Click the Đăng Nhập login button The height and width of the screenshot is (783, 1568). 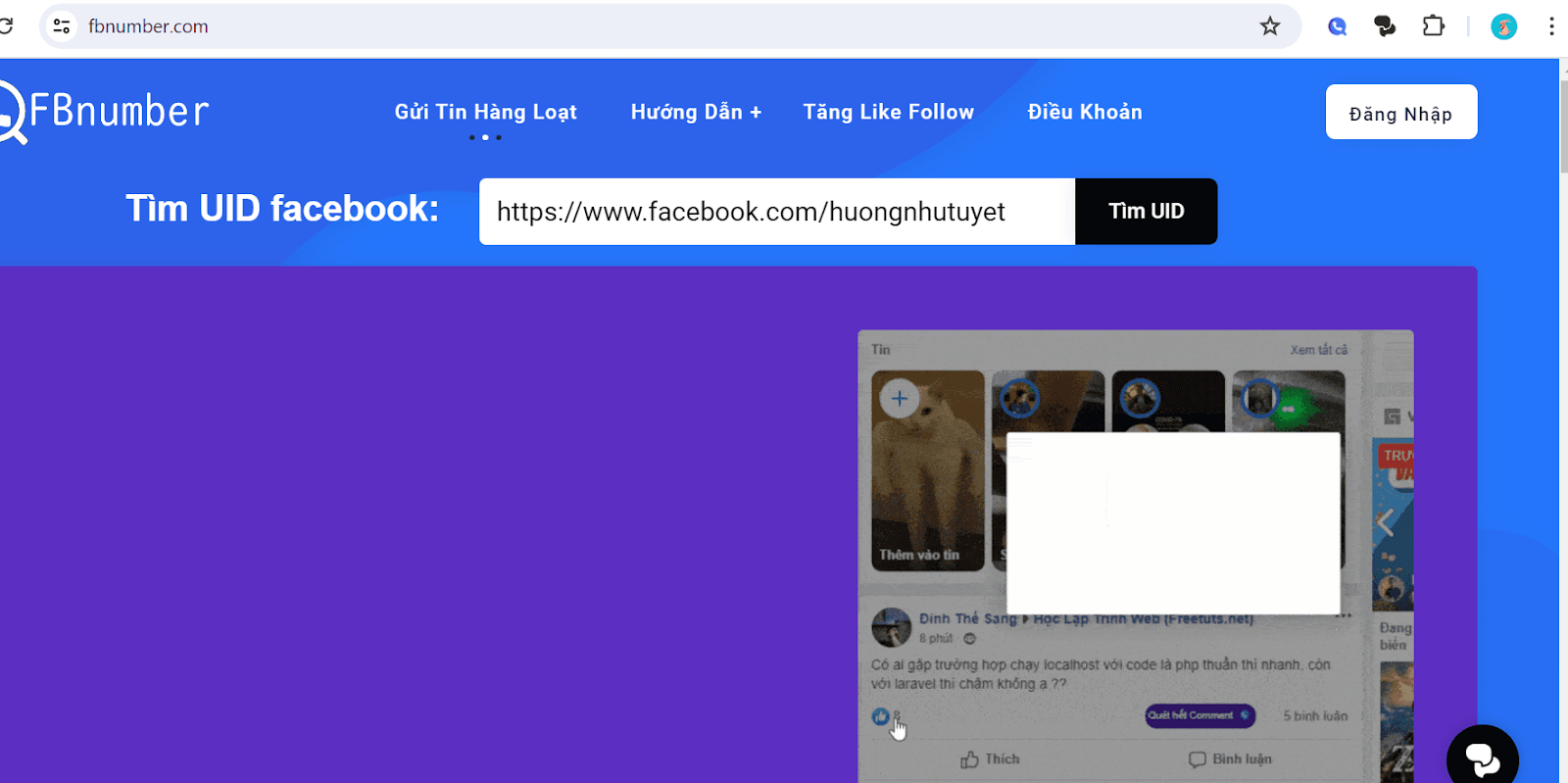(1401, 112)
